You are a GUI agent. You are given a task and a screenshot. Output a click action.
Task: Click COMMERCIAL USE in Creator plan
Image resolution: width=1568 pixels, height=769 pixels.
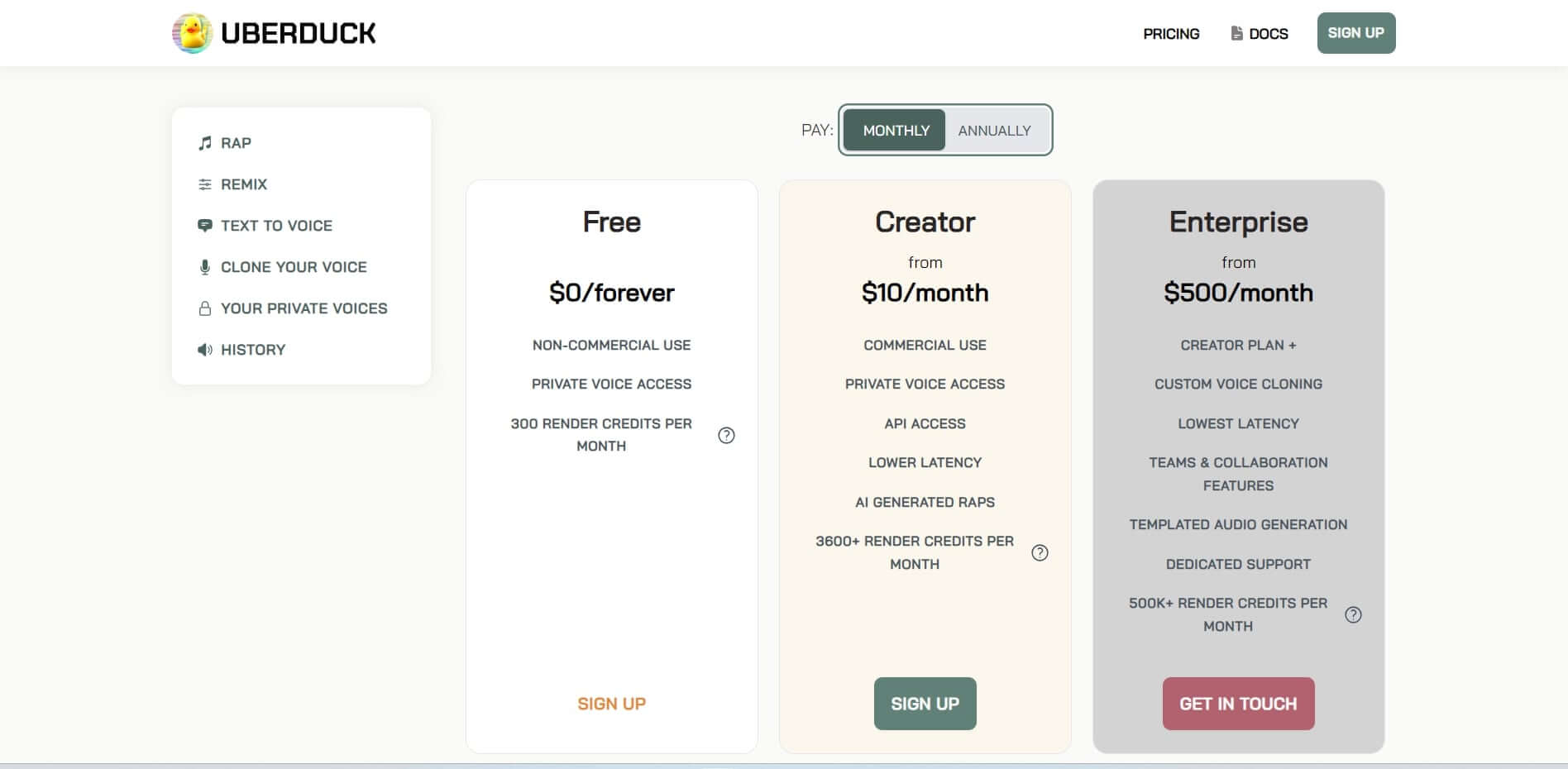pyautogui.click(x=925, y=345)
